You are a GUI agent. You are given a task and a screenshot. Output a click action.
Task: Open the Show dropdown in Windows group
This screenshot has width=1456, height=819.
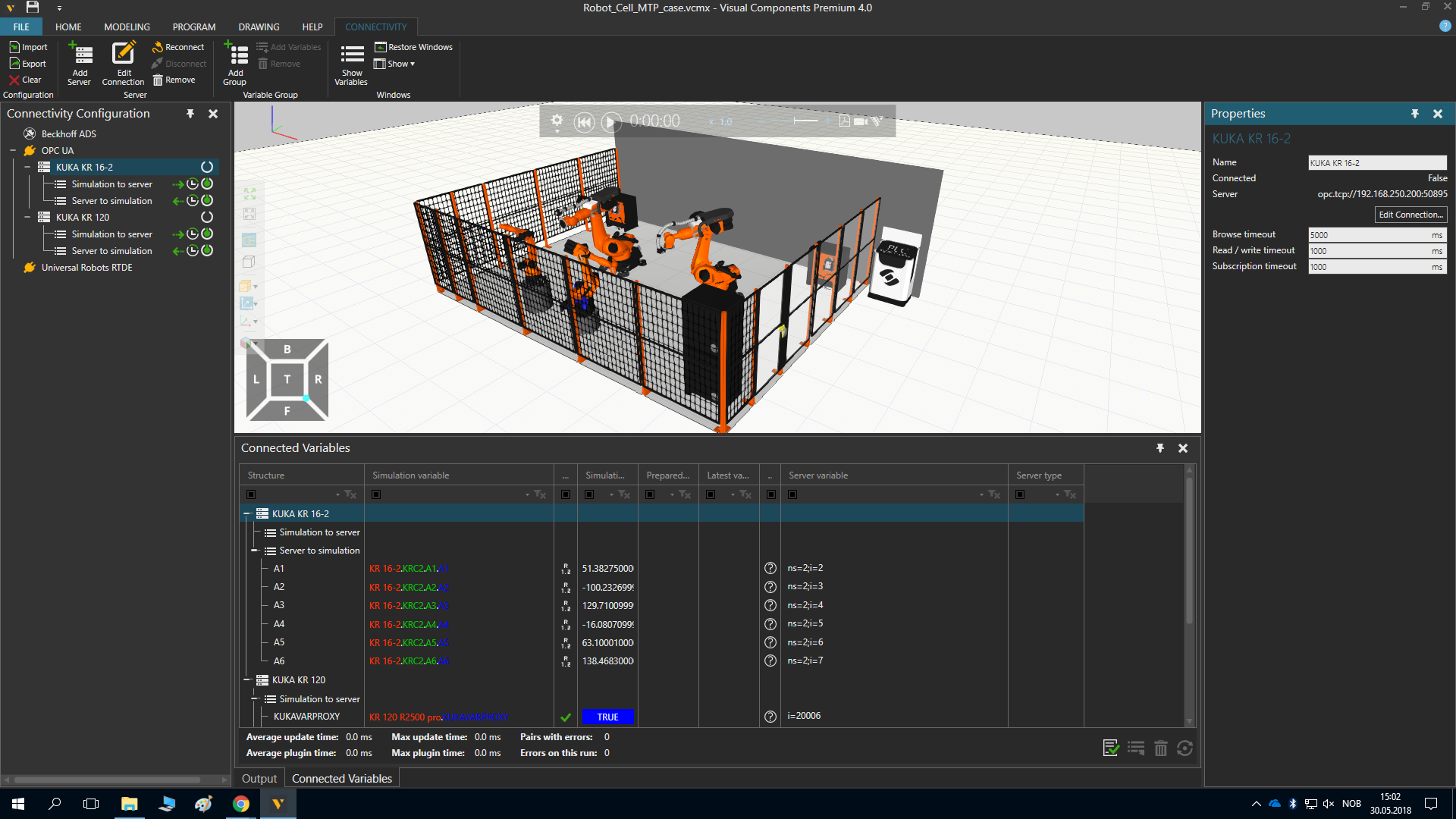(x=396, y=64)
